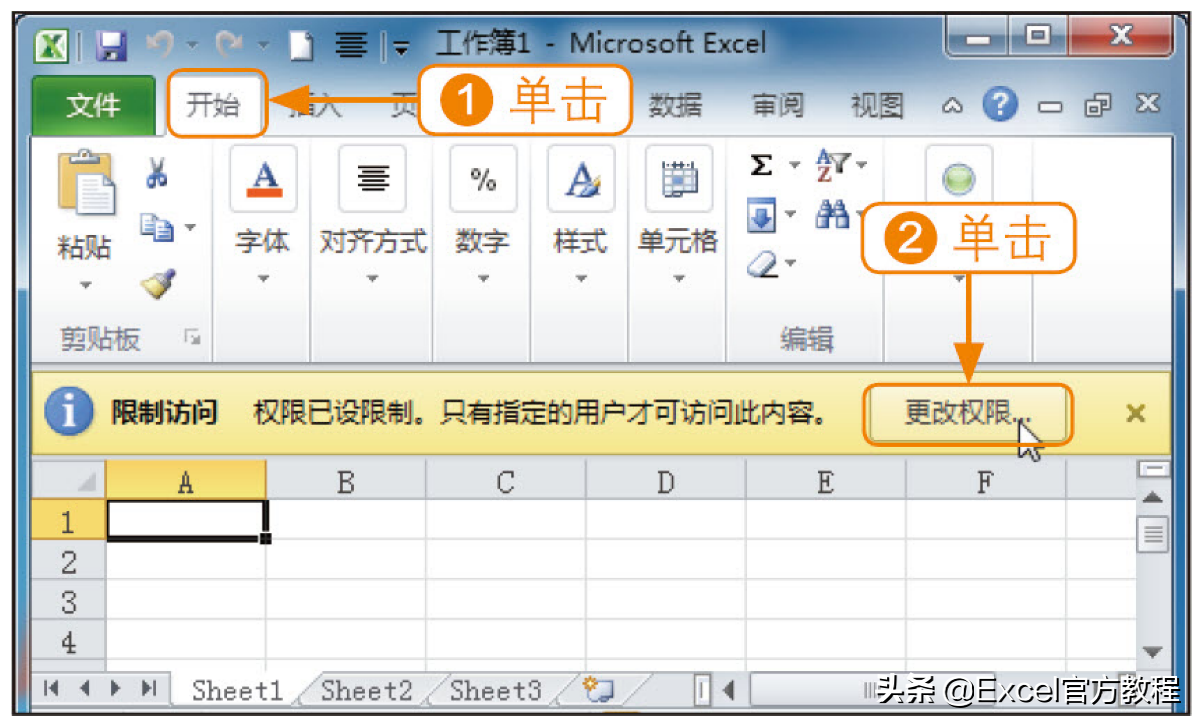Select row 2 header

69,561
